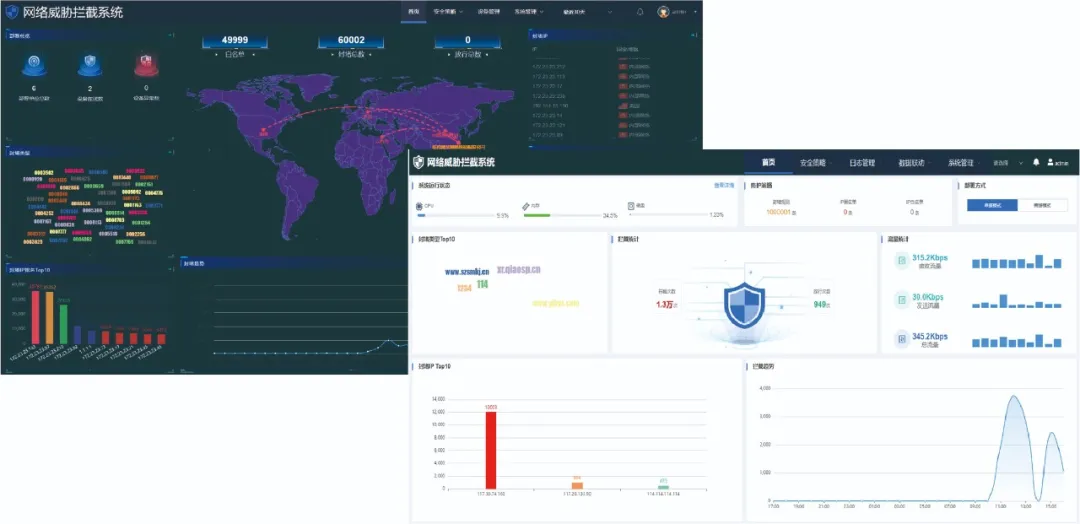1080x524 pixels.
Task: Select the highlighted blue deployment mode button
Action: 989,204
